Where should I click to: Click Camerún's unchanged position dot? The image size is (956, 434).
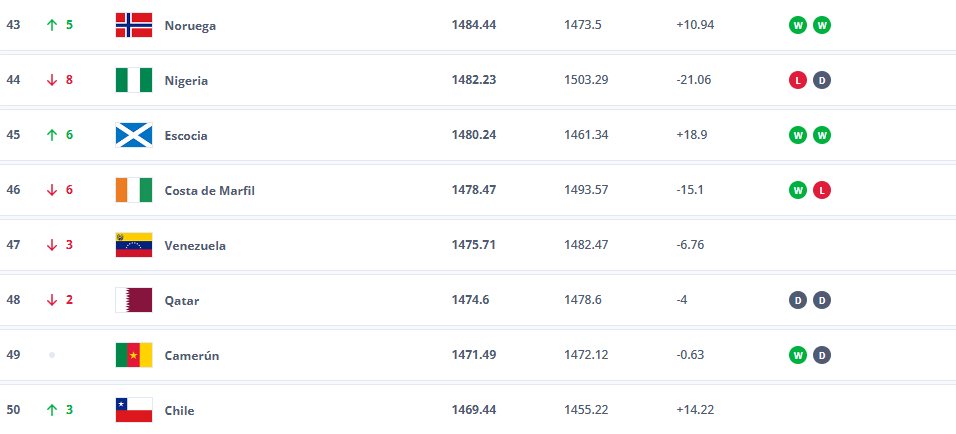click(52, 355)
